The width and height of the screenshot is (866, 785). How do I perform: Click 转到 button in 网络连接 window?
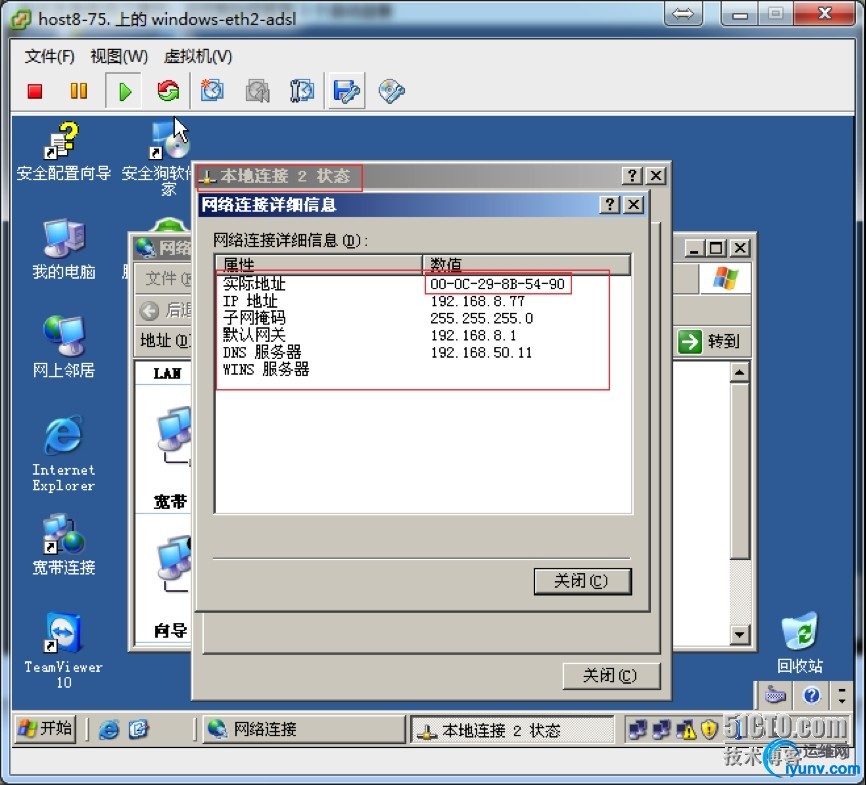click(x=710, y=341)
